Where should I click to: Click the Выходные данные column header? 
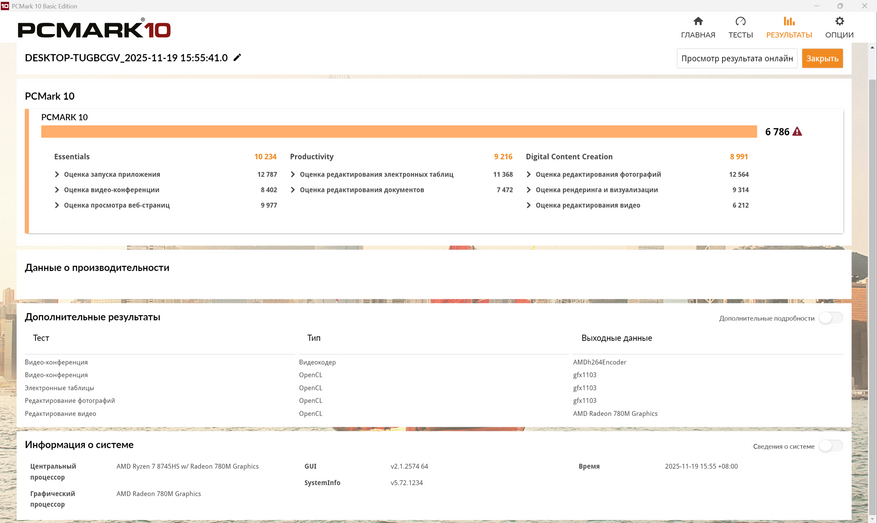(x=616, y=338)
